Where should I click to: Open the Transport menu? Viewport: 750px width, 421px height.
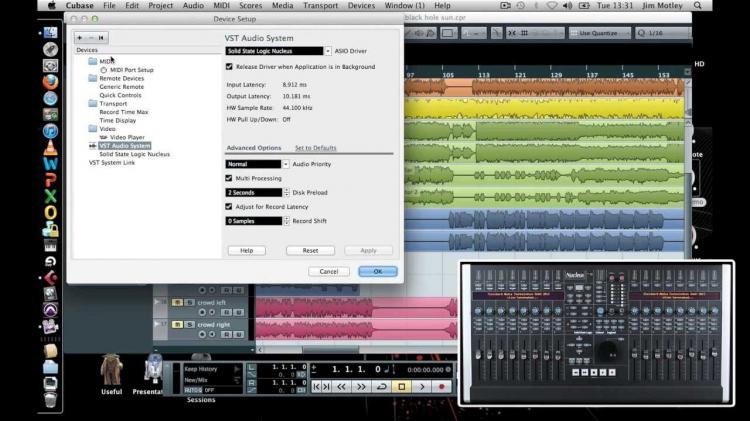[x=320, y=6]
